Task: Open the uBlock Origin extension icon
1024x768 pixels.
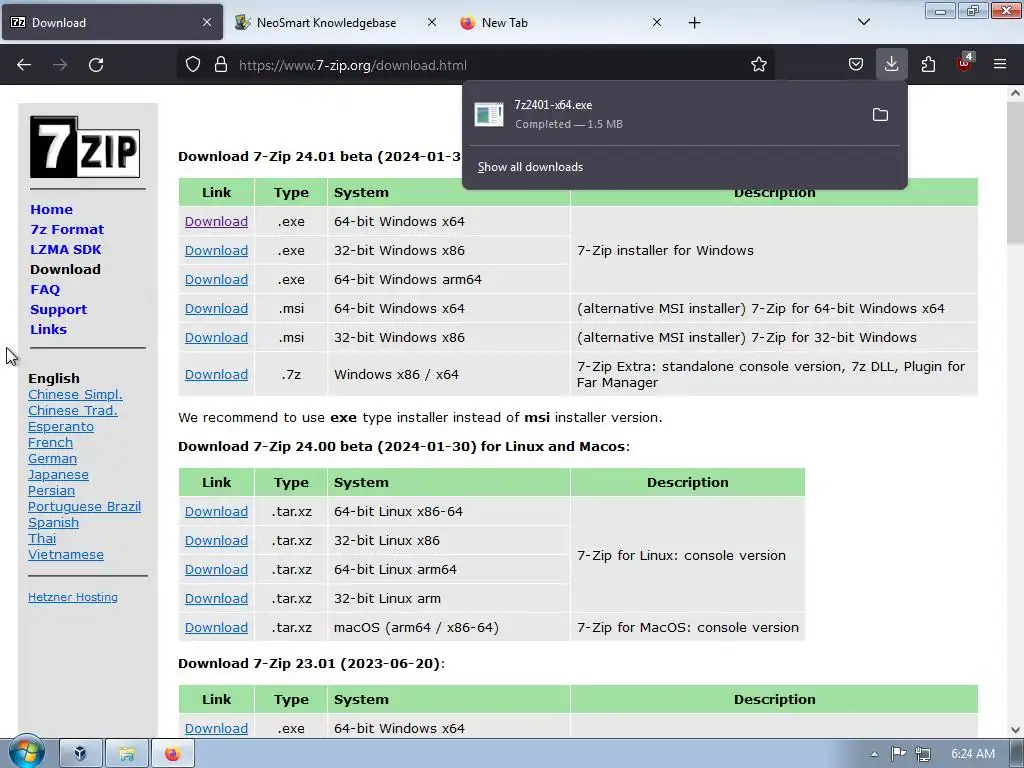Action: (x=964, y=63)
